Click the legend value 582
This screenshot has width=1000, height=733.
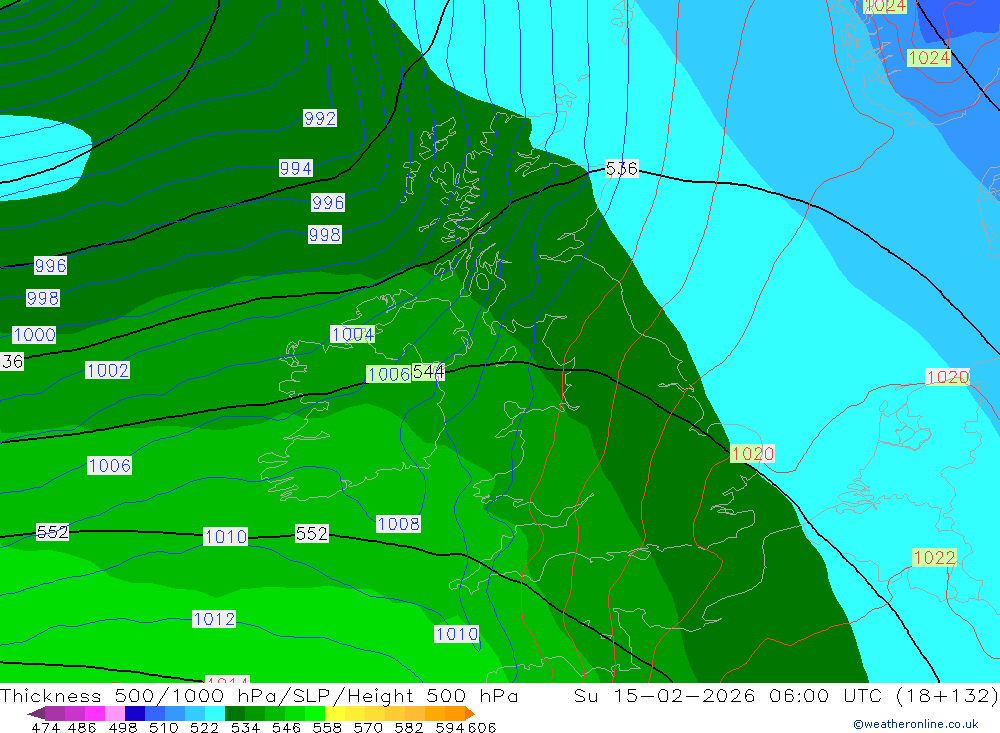click(408, 728)
